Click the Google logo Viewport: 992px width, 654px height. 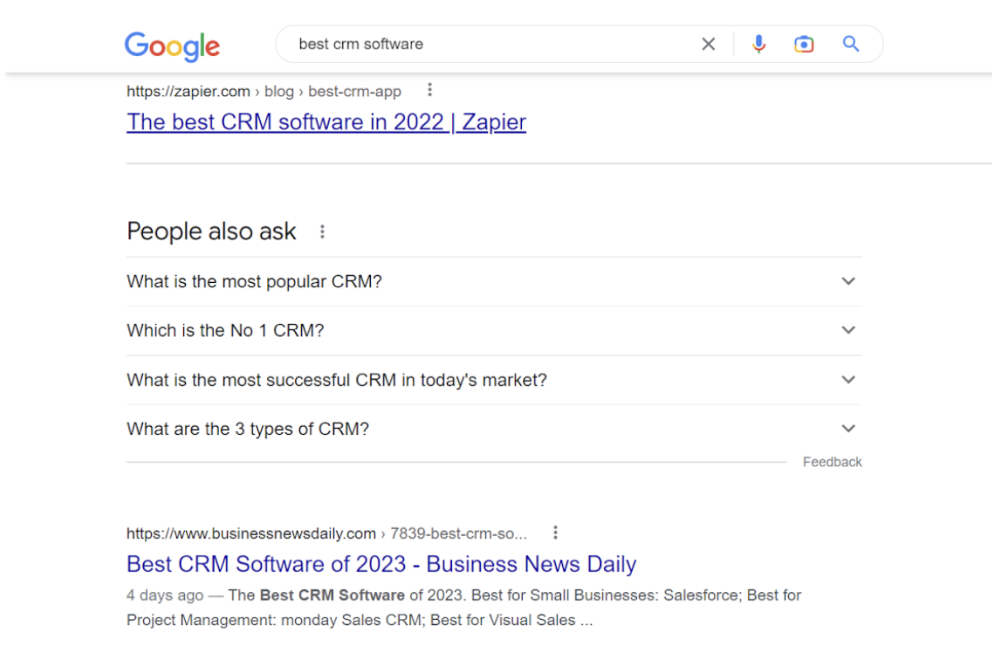(171, 46)
